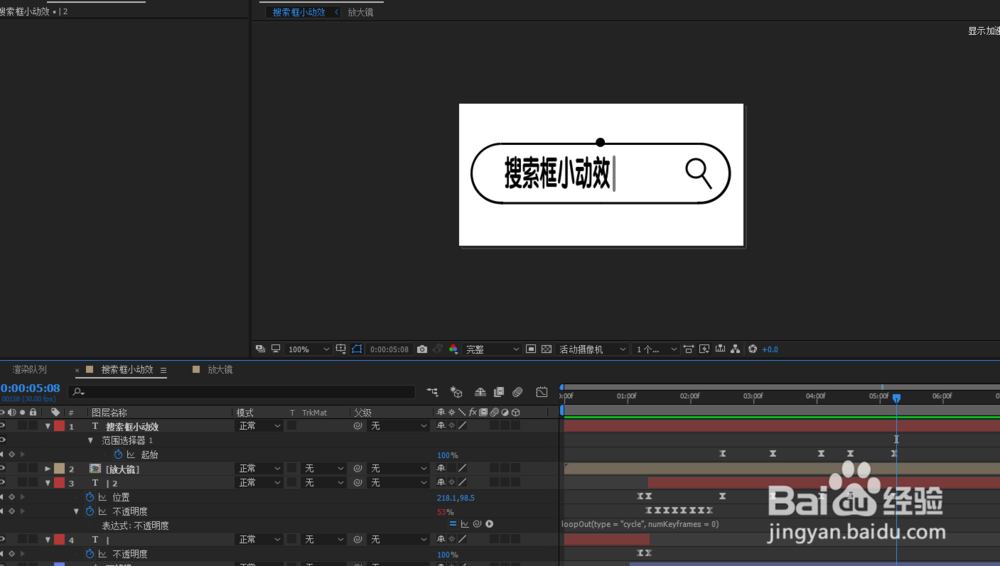This screenshot has width=1000, height=566.
Task: Enable motion blur timeline button
Action: (517, 392)
